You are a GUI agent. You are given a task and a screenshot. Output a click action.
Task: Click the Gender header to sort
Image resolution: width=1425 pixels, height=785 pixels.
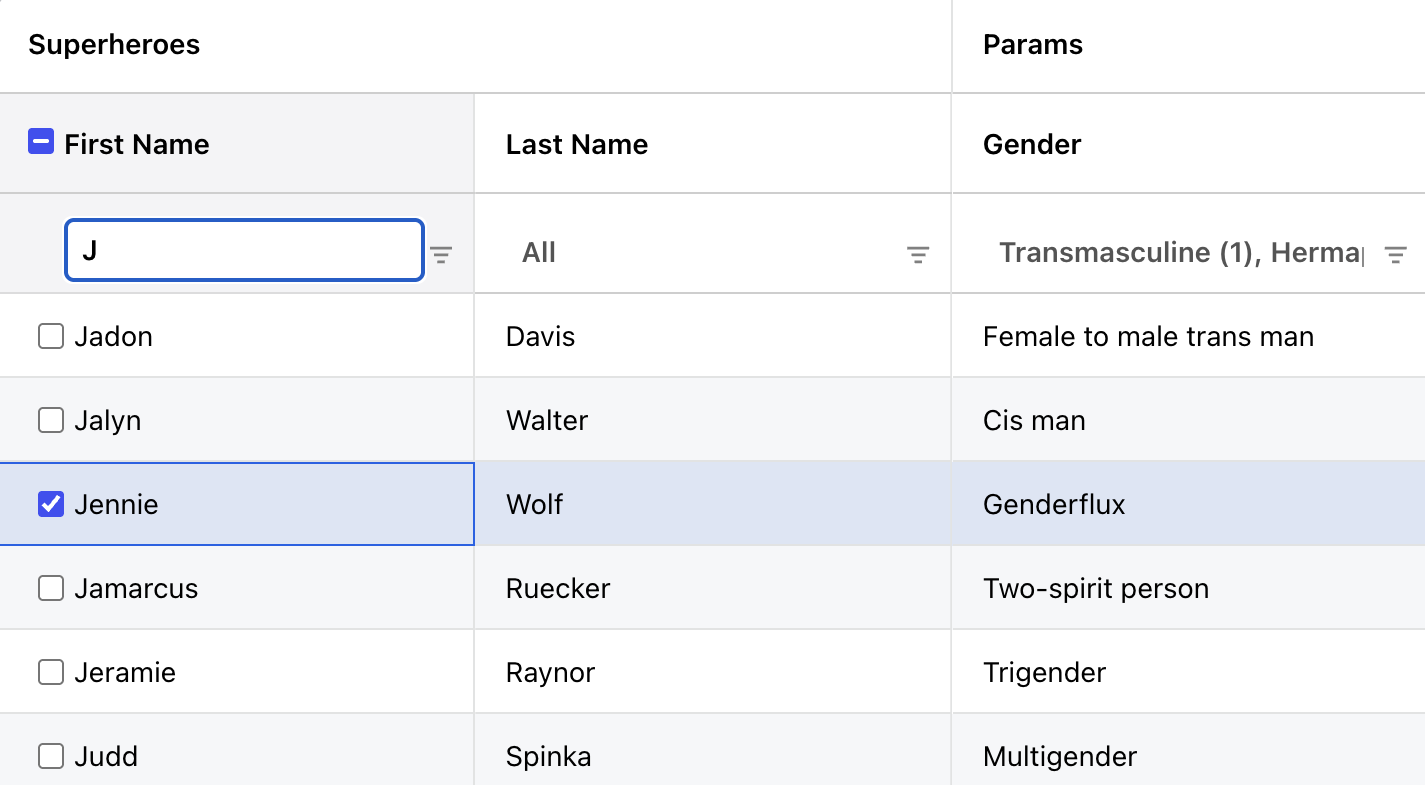click(1031, 144)
